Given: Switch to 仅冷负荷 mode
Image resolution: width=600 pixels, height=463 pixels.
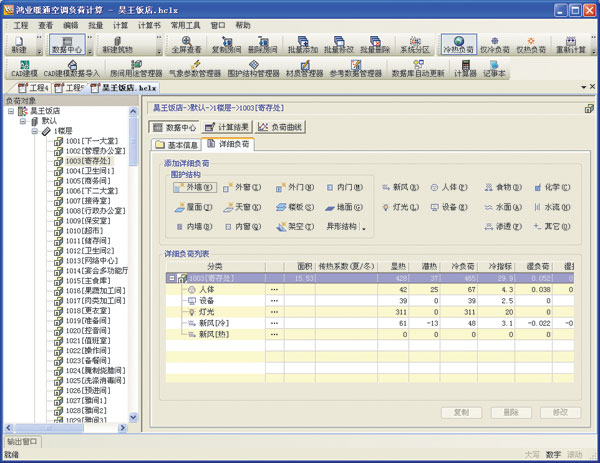Looking at the screenshot, I should 495,45.
